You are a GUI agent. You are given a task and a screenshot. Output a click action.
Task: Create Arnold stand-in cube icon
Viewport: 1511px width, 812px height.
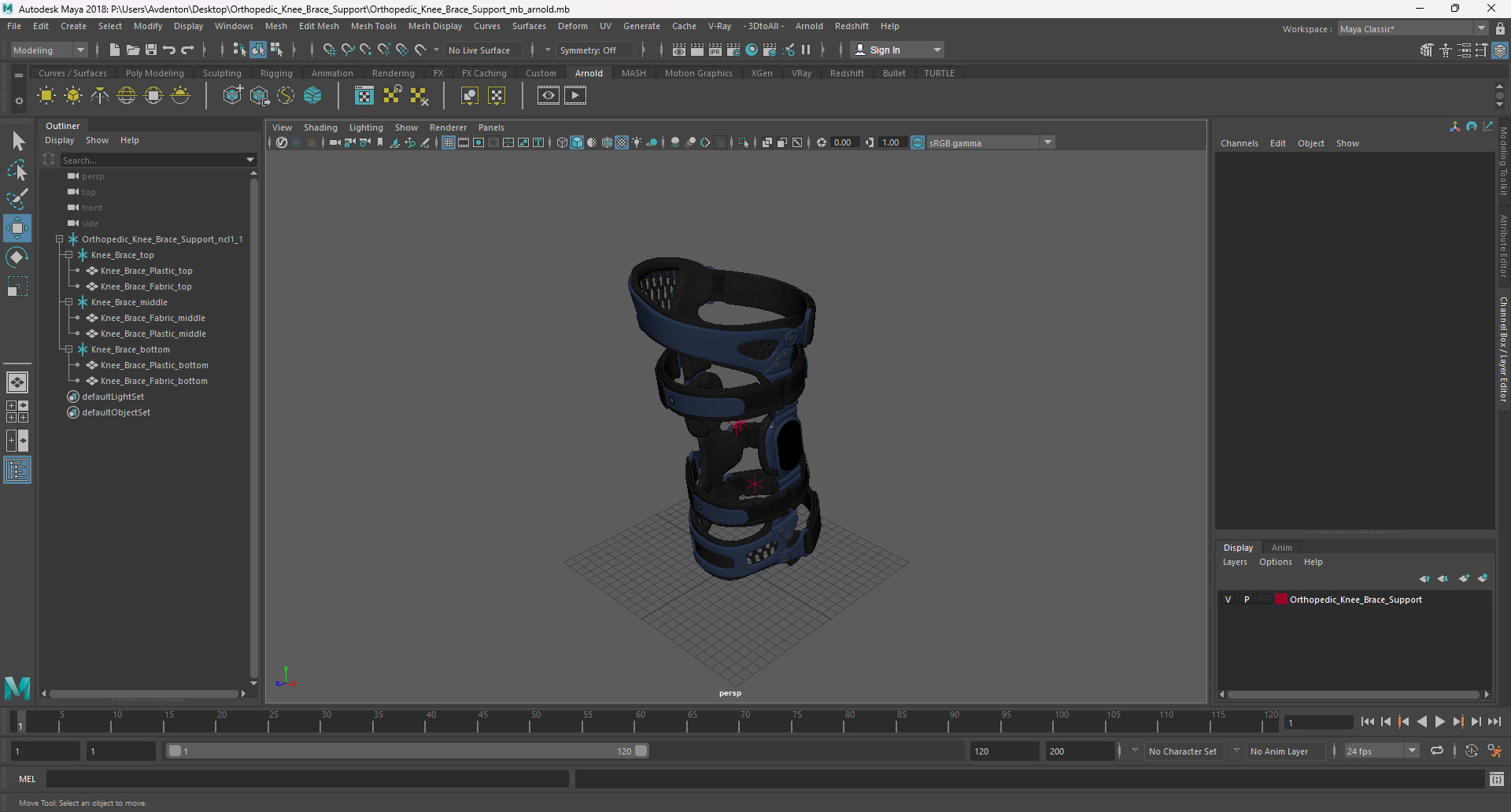(x=232, y=96)
